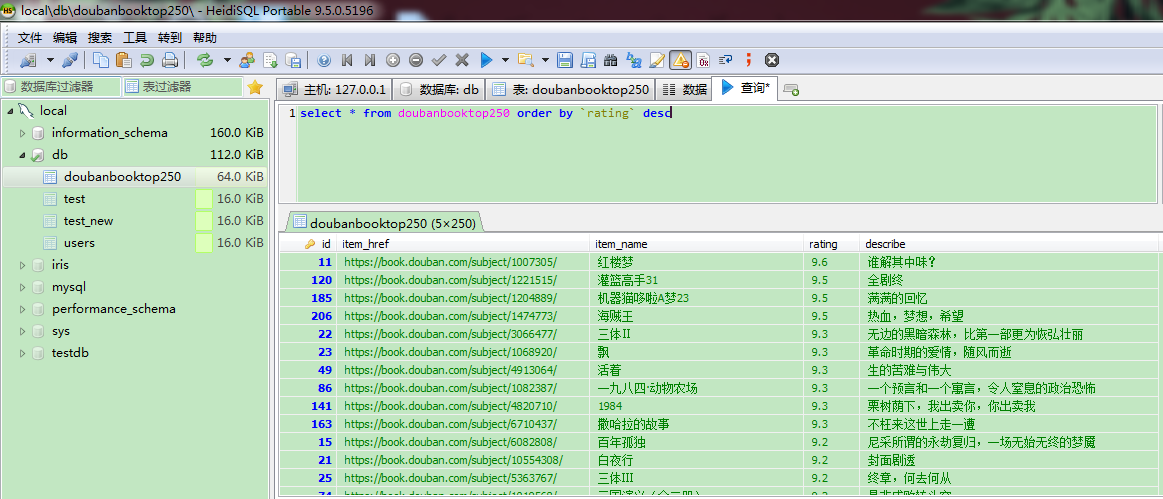Open the 转到 menu
1163x499 pixels.
pos(170,38)
